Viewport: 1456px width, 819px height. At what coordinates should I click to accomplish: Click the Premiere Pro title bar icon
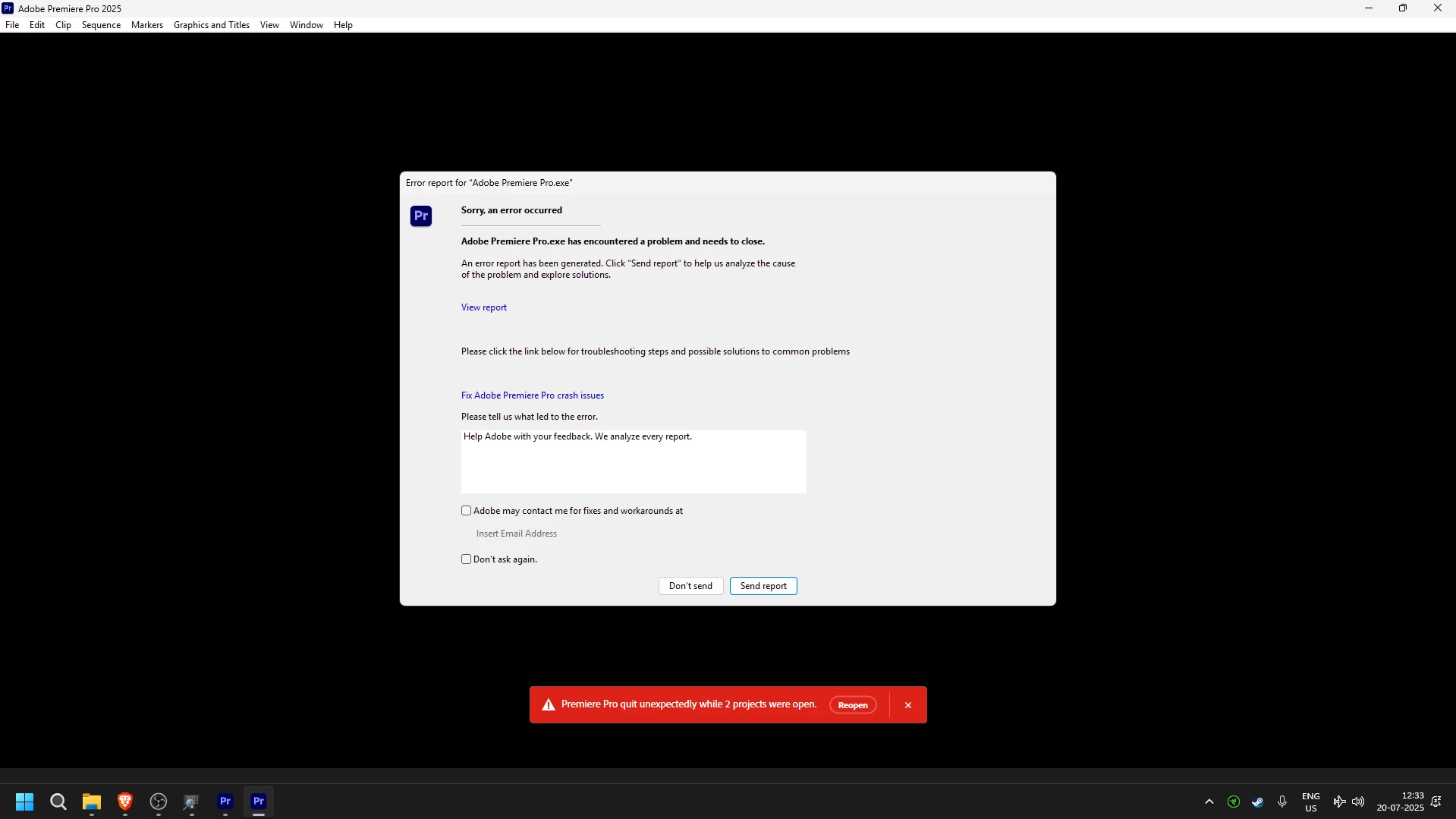click(x=8, y=8)
